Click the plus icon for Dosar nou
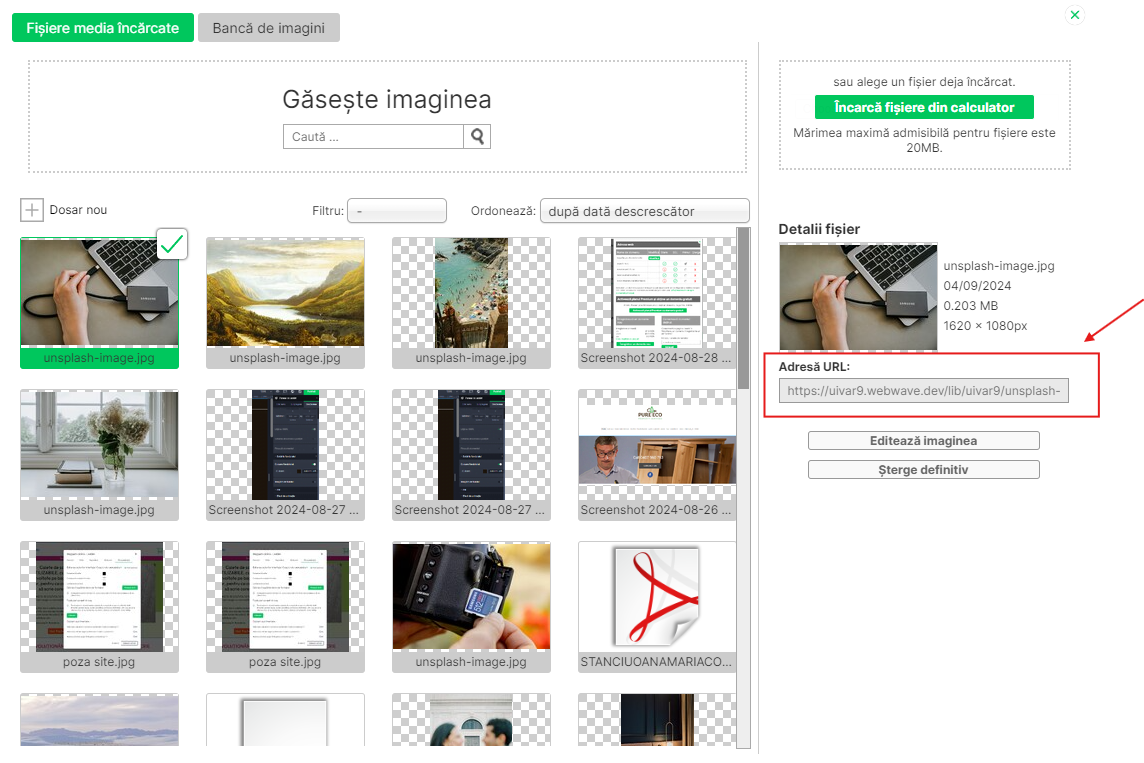This screenshot has width=1144, height=763. (32, 210)
